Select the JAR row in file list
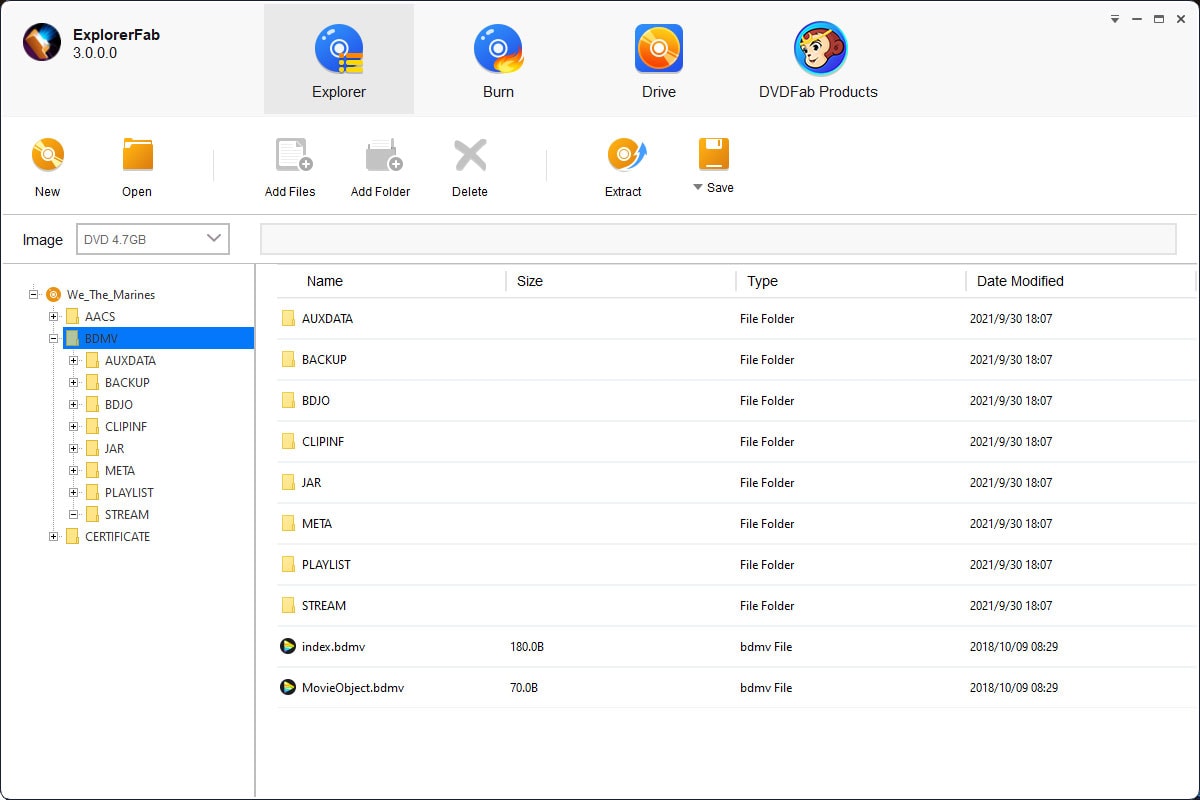This screenshot has width=1200, height=800. (736, 482)
